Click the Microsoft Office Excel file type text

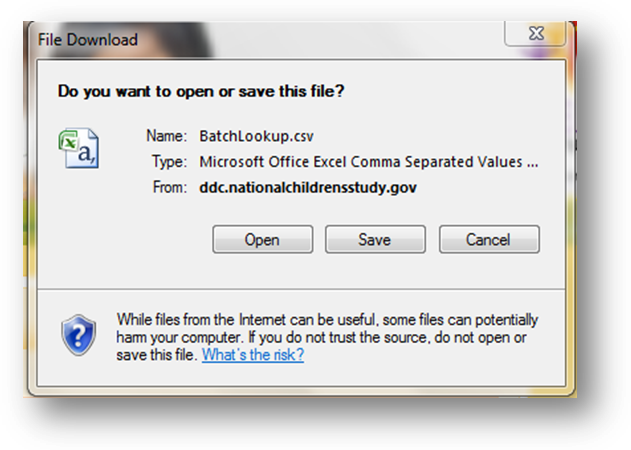coord(362,161)
